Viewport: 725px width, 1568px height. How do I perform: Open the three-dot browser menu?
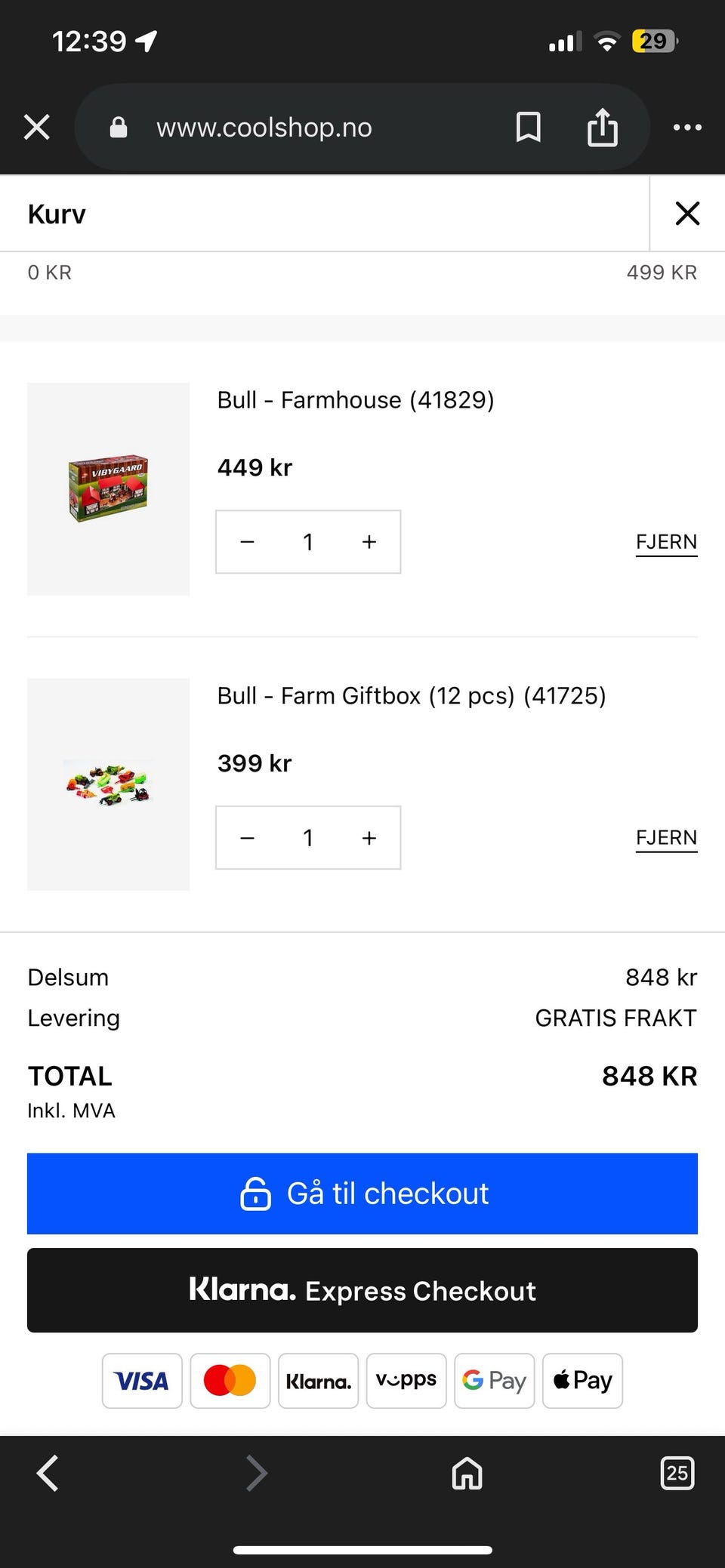[687, 128]
